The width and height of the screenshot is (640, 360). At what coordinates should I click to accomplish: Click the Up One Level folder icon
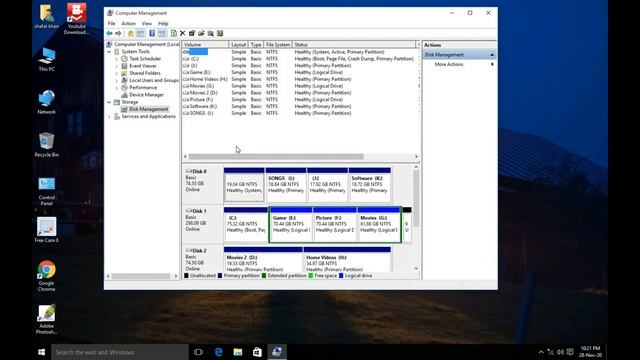(x=131, y=33)
